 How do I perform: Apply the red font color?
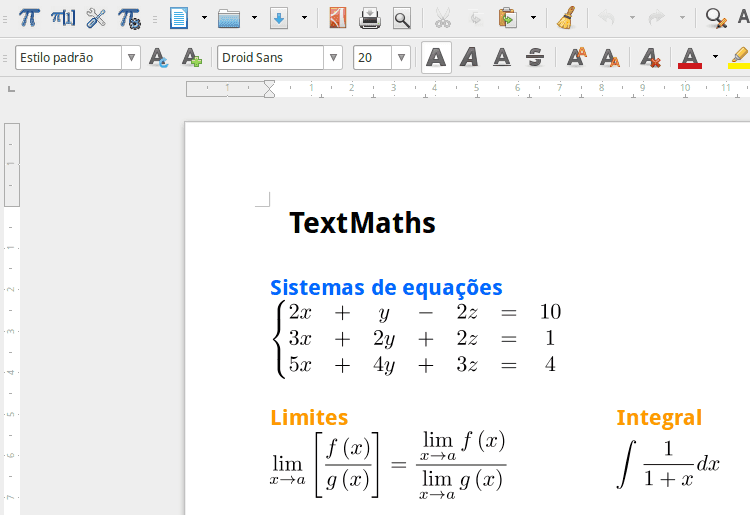coord(690,58)
